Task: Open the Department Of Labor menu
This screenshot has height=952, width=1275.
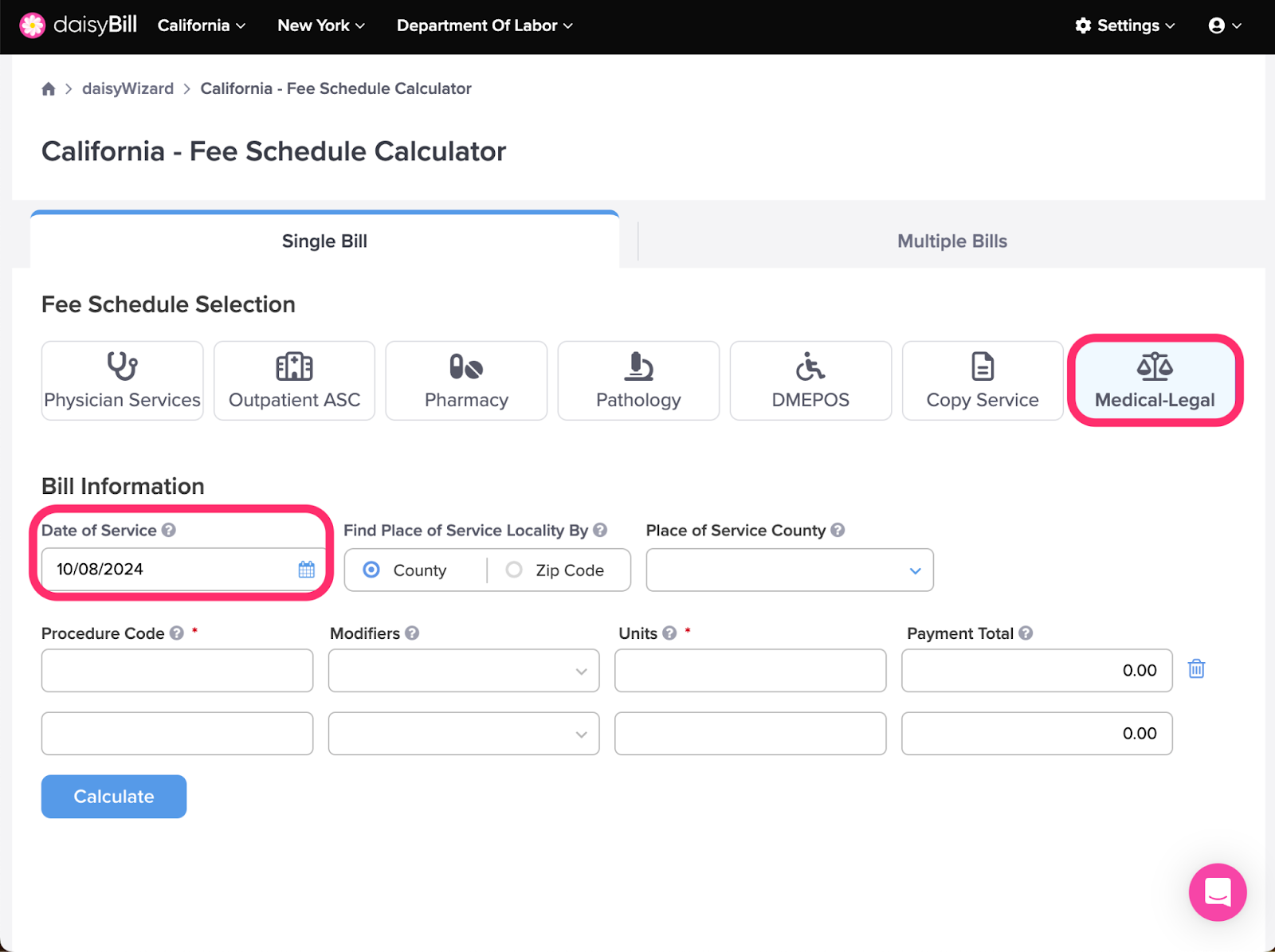Action: coord(484,25)
